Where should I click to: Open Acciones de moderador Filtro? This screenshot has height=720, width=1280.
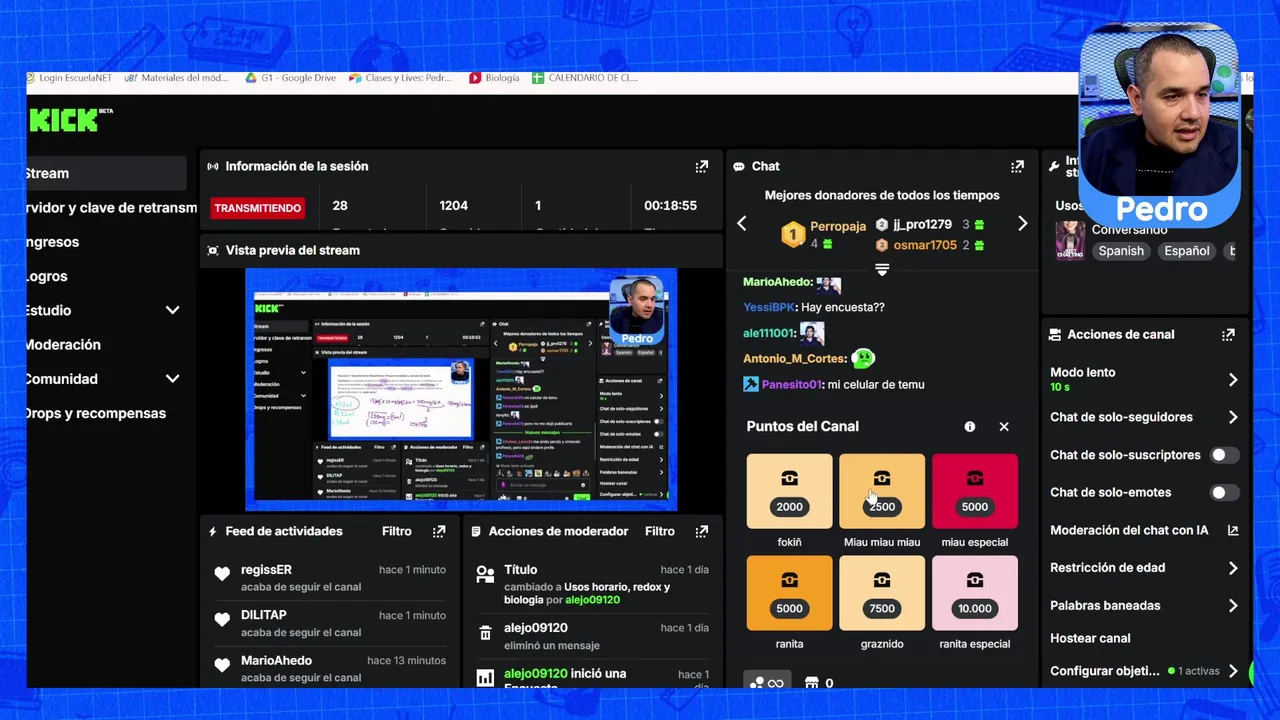click(x=660, y=532)
